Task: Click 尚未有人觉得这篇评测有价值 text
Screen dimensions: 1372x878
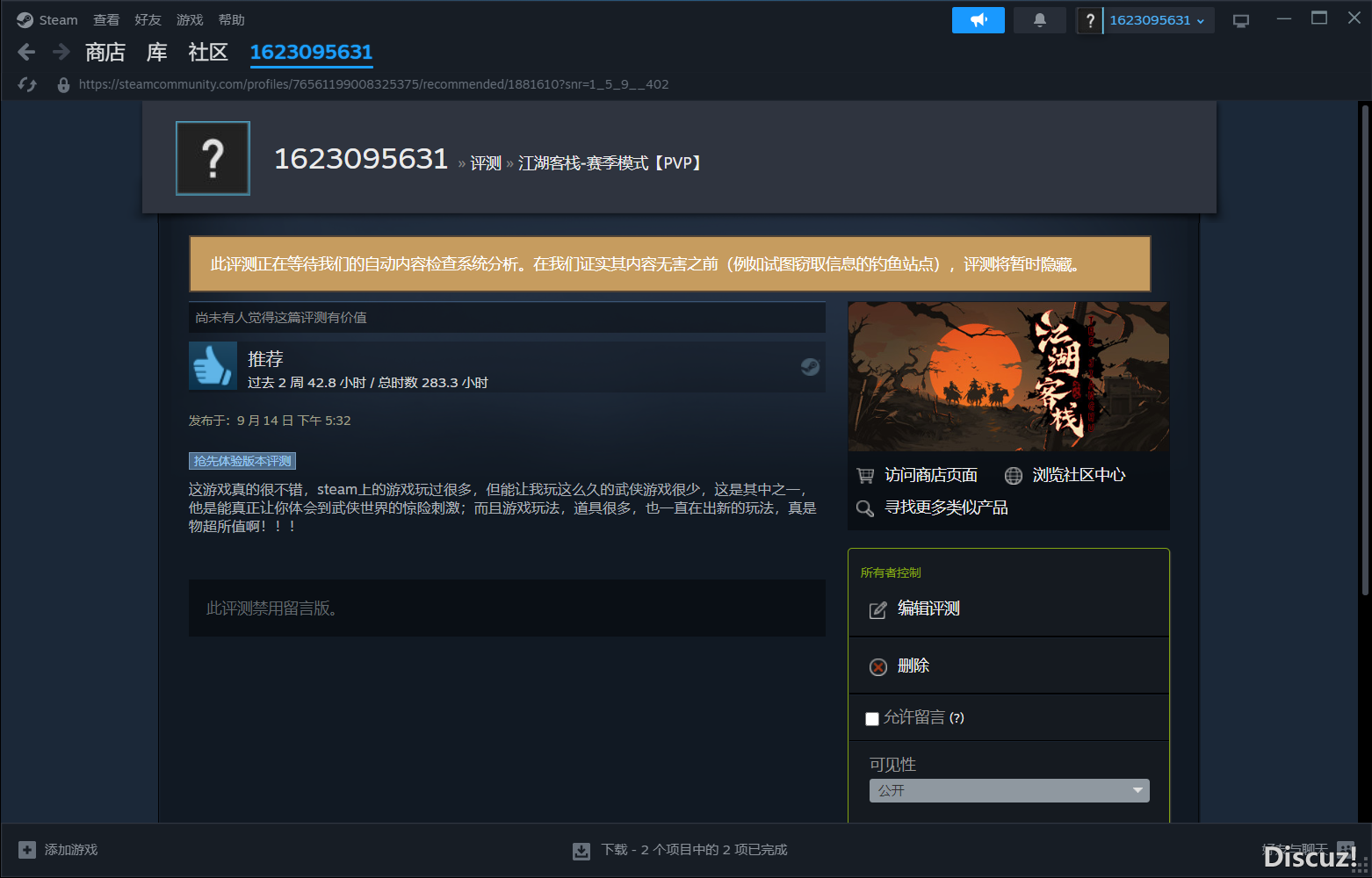Action: [281, 318]
